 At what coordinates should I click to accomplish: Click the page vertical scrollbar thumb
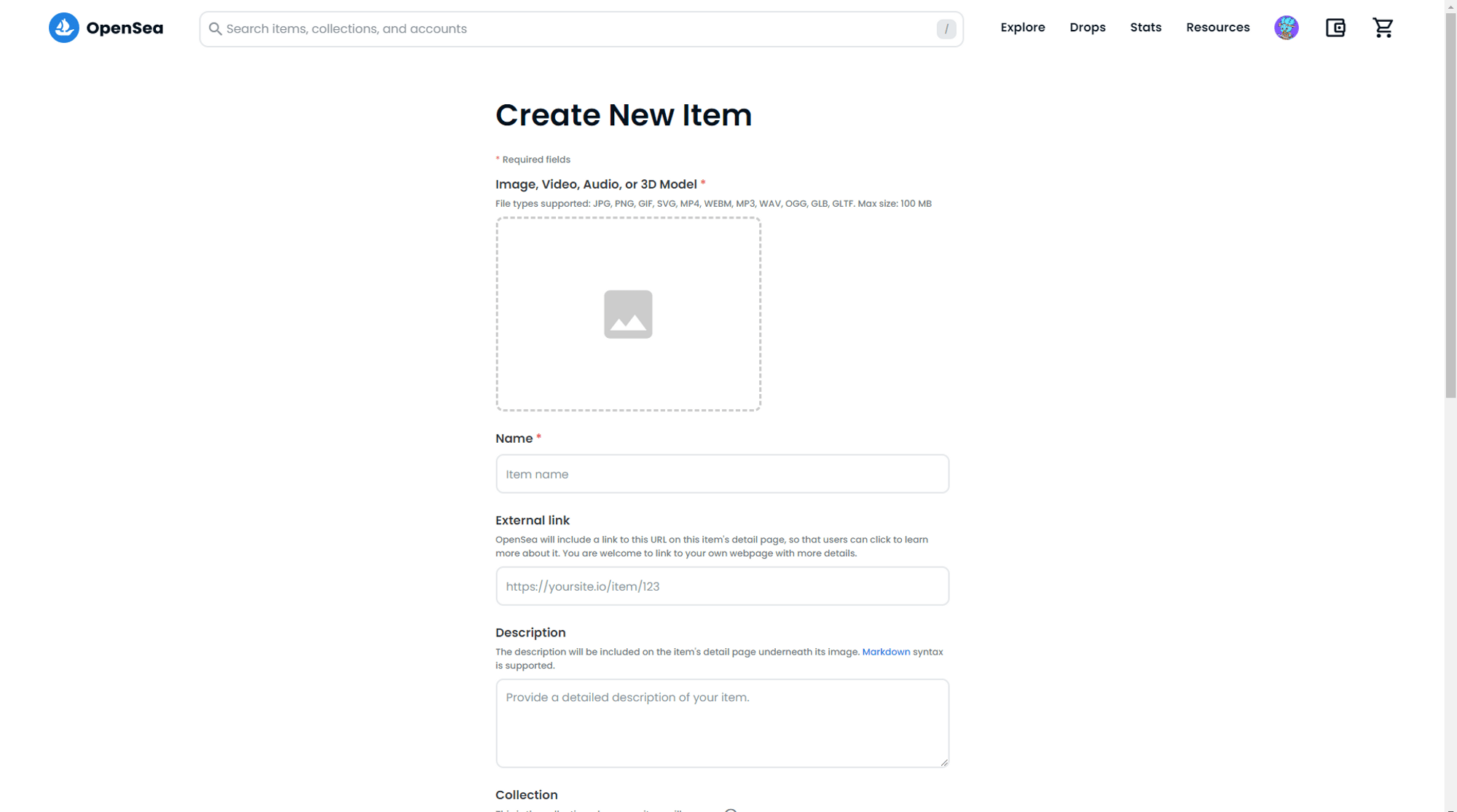[x=1450, y=204]
